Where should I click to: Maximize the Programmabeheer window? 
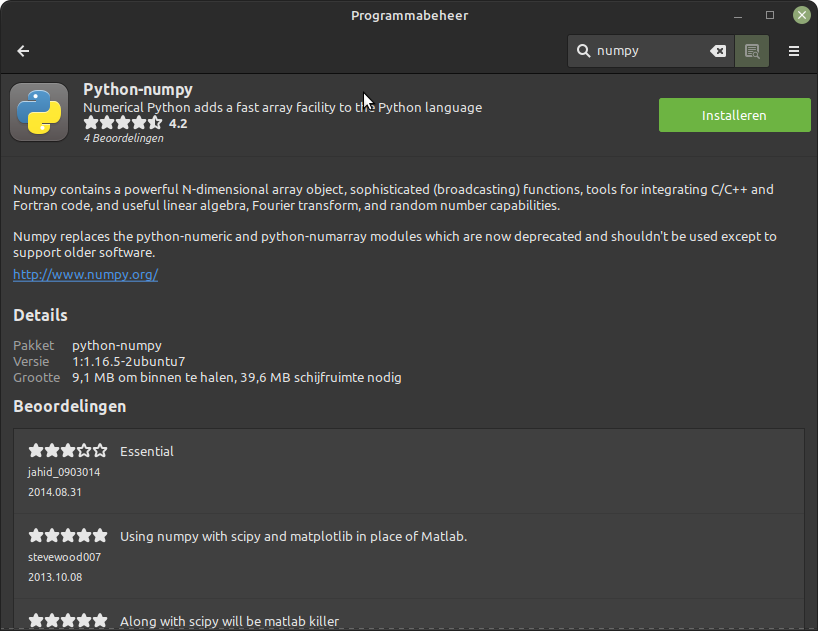pyautogui.click(x=769, y=15)
